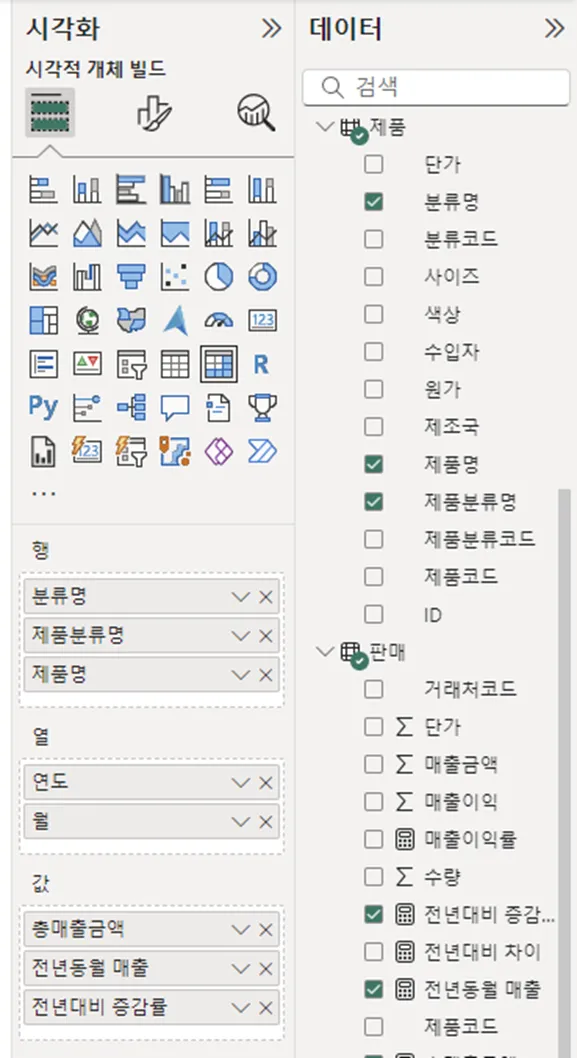Remove 월 from the columns well
Image resolution: width=577 pixels, height=1058 pixels.
(x=266, y=822)
